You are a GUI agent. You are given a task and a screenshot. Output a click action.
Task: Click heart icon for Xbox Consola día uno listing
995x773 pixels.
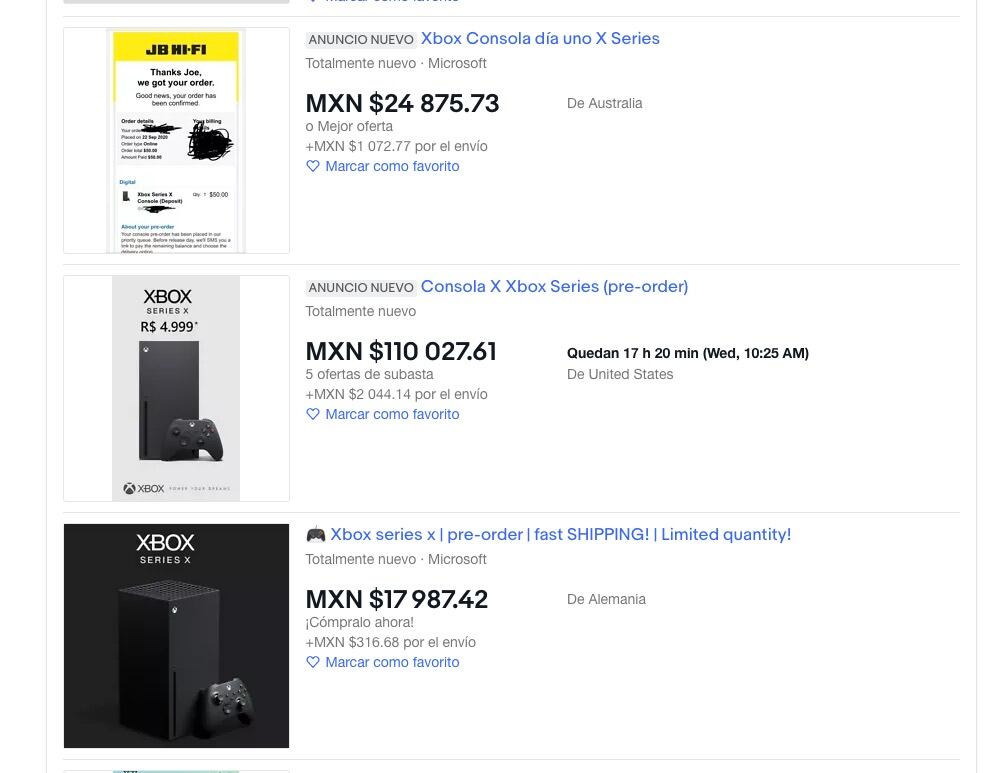click(313, 166)
